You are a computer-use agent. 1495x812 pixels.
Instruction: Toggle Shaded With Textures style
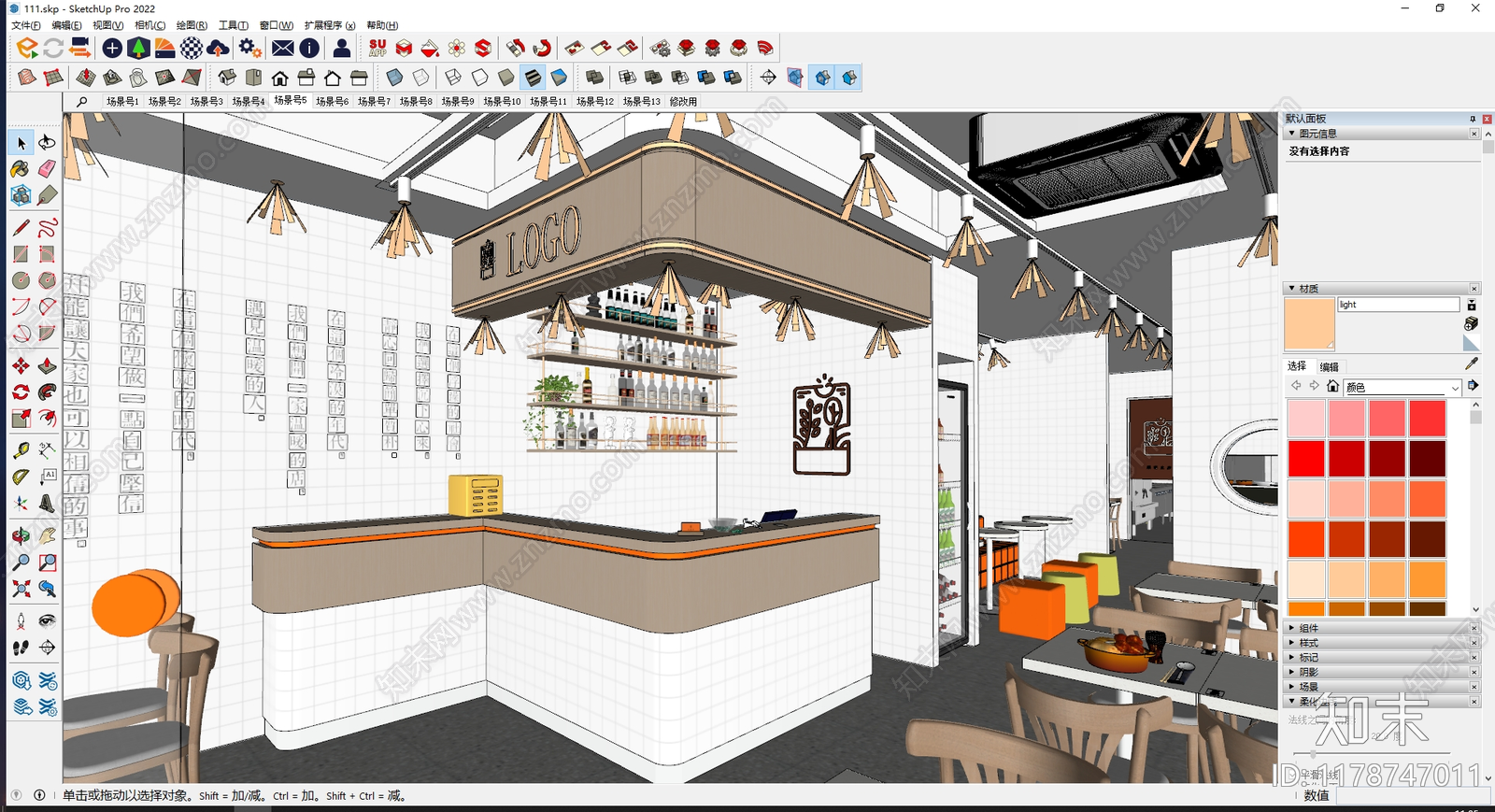(532, 78)
